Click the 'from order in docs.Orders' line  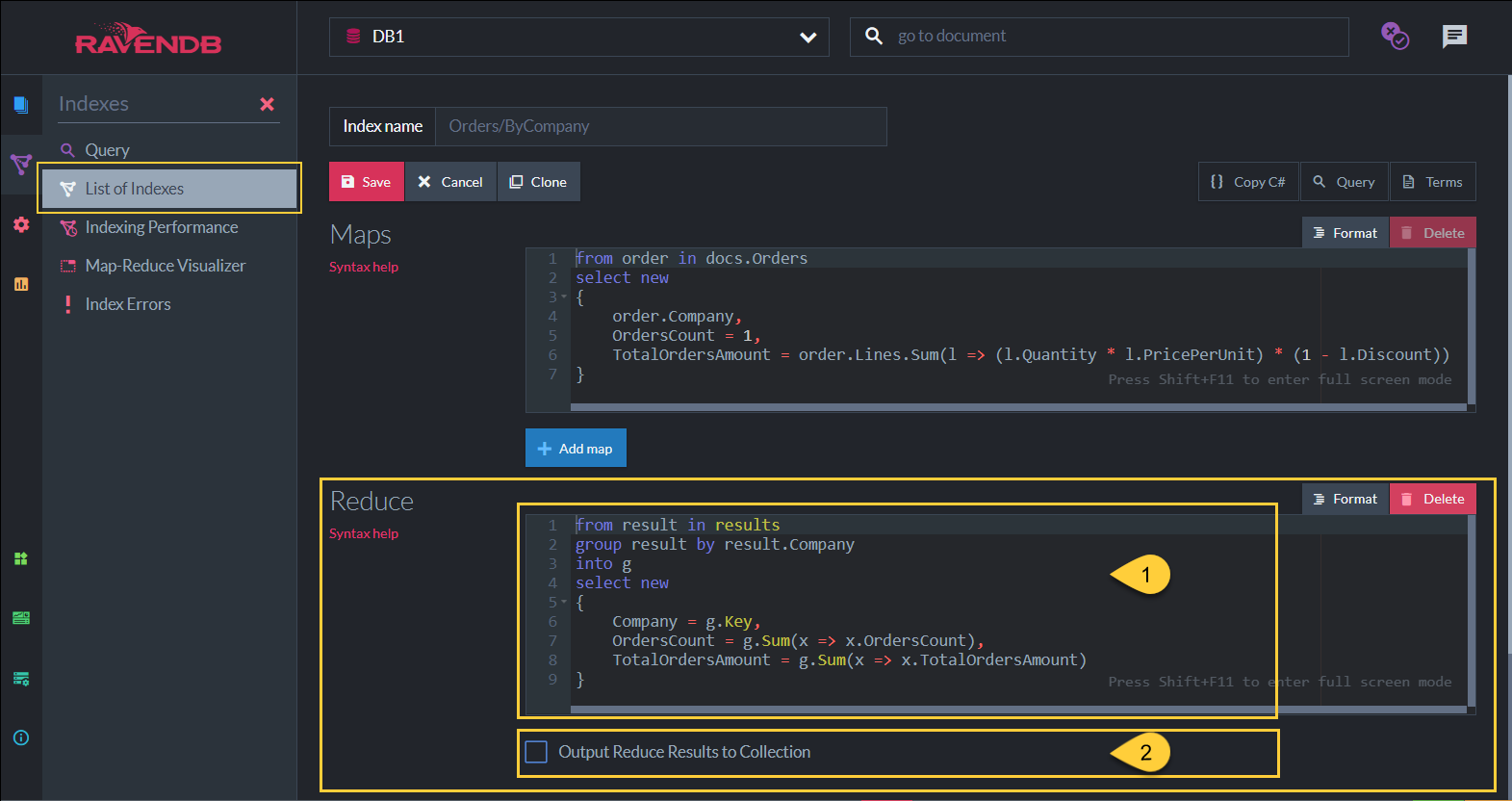tap(691, 258)
